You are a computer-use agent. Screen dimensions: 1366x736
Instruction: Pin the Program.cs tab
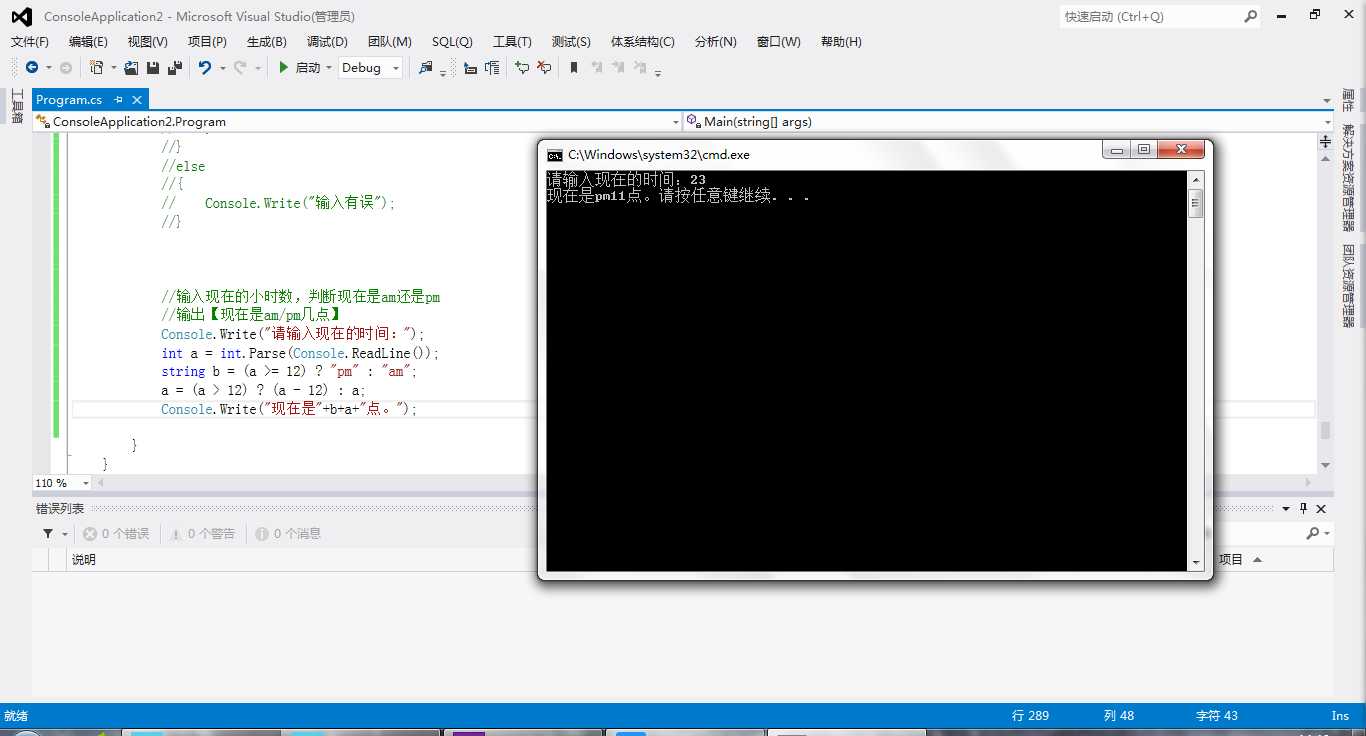118,99
